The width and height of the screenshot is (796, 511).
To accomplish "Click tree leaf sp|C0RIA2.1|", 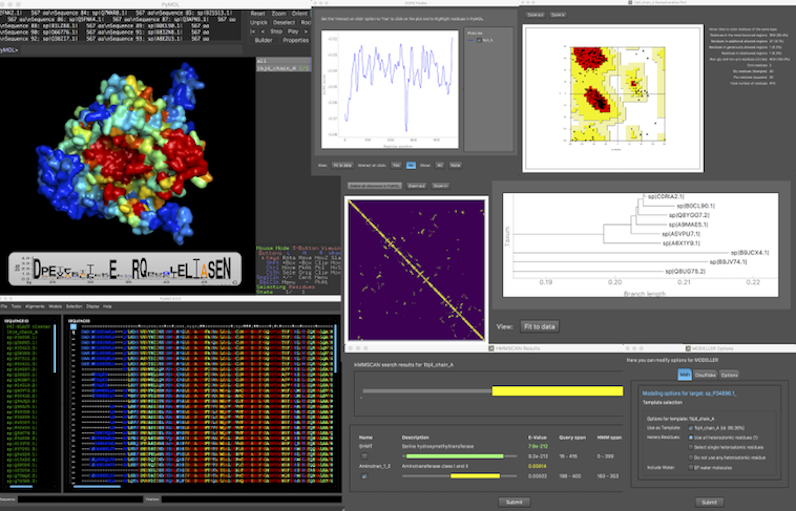I will (x=666, y=196).
